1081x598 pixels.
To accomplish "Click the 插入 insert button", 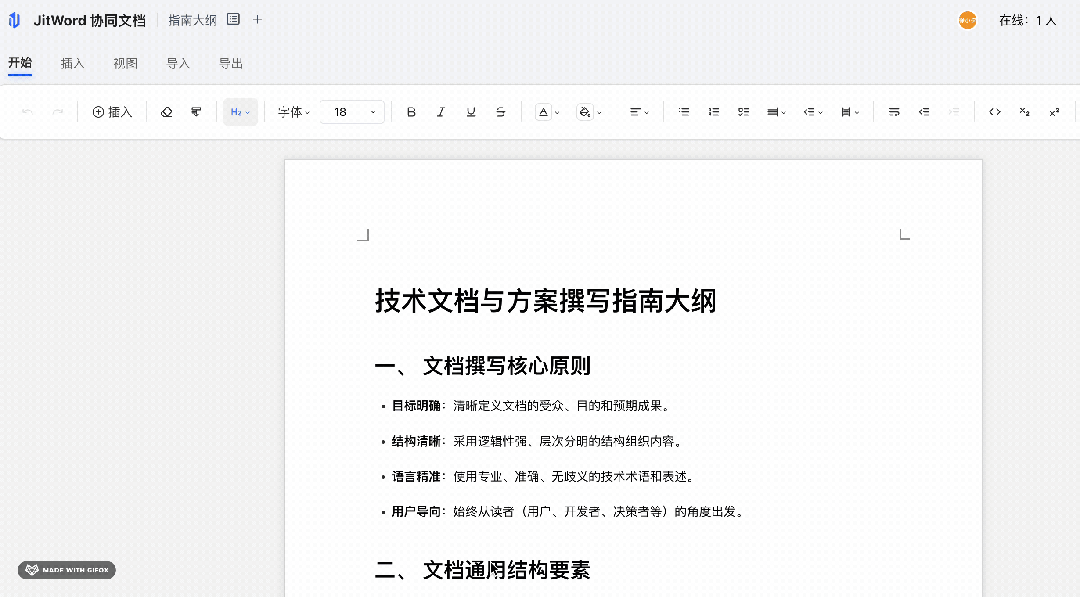I will coord(111,112).
